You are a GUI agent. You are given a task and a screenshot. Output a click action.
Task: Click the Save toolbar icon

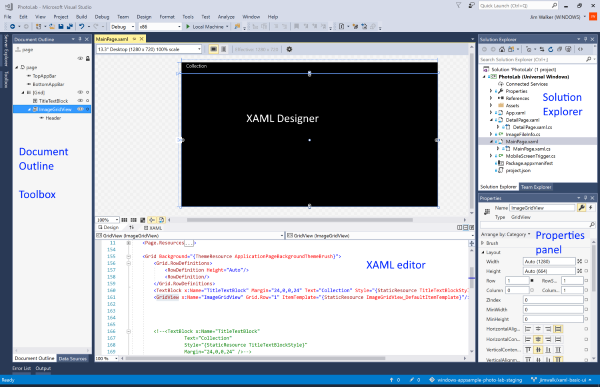coord(61,26)
